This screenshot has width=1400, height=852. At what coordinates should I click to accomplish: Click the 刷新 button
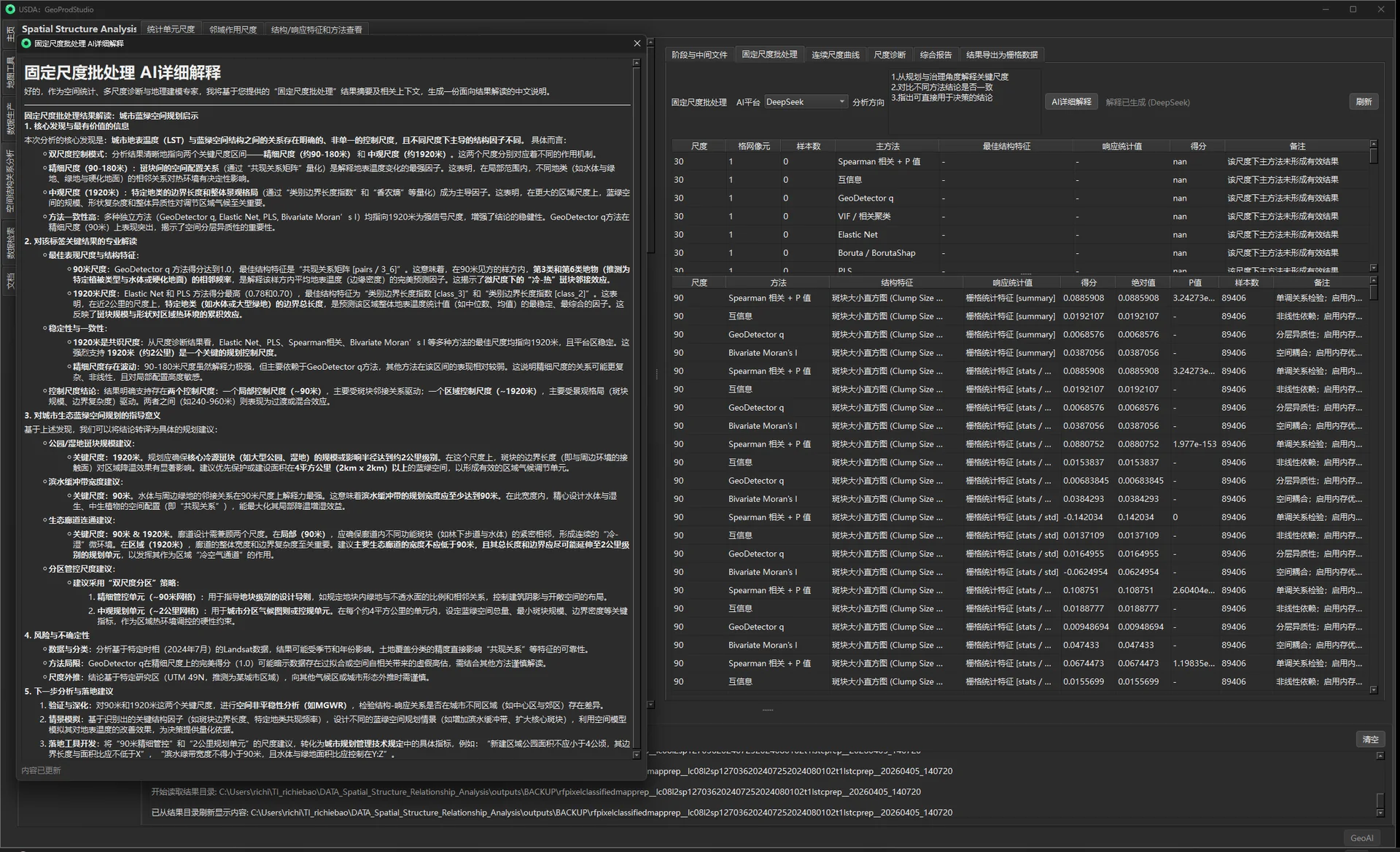[x=1364, y=102]
